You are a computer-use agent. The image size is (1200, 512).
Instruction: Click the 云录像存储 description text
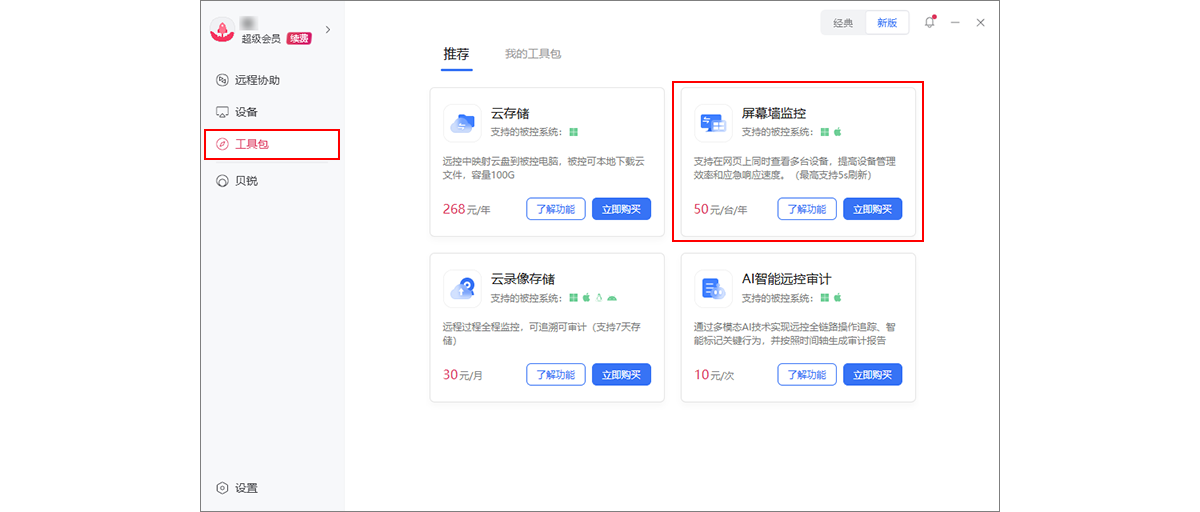pos(540,334)
